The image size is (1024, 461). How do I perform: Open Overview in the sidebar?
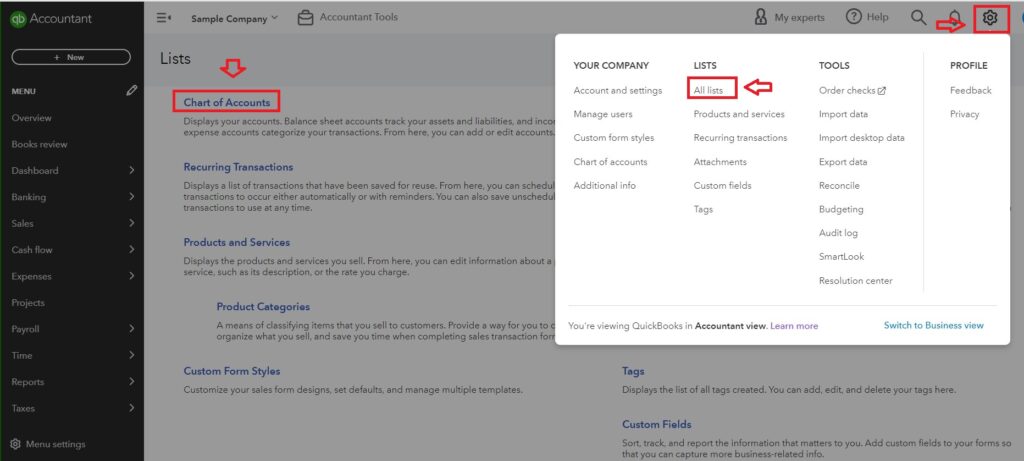(x=31, y=118)
